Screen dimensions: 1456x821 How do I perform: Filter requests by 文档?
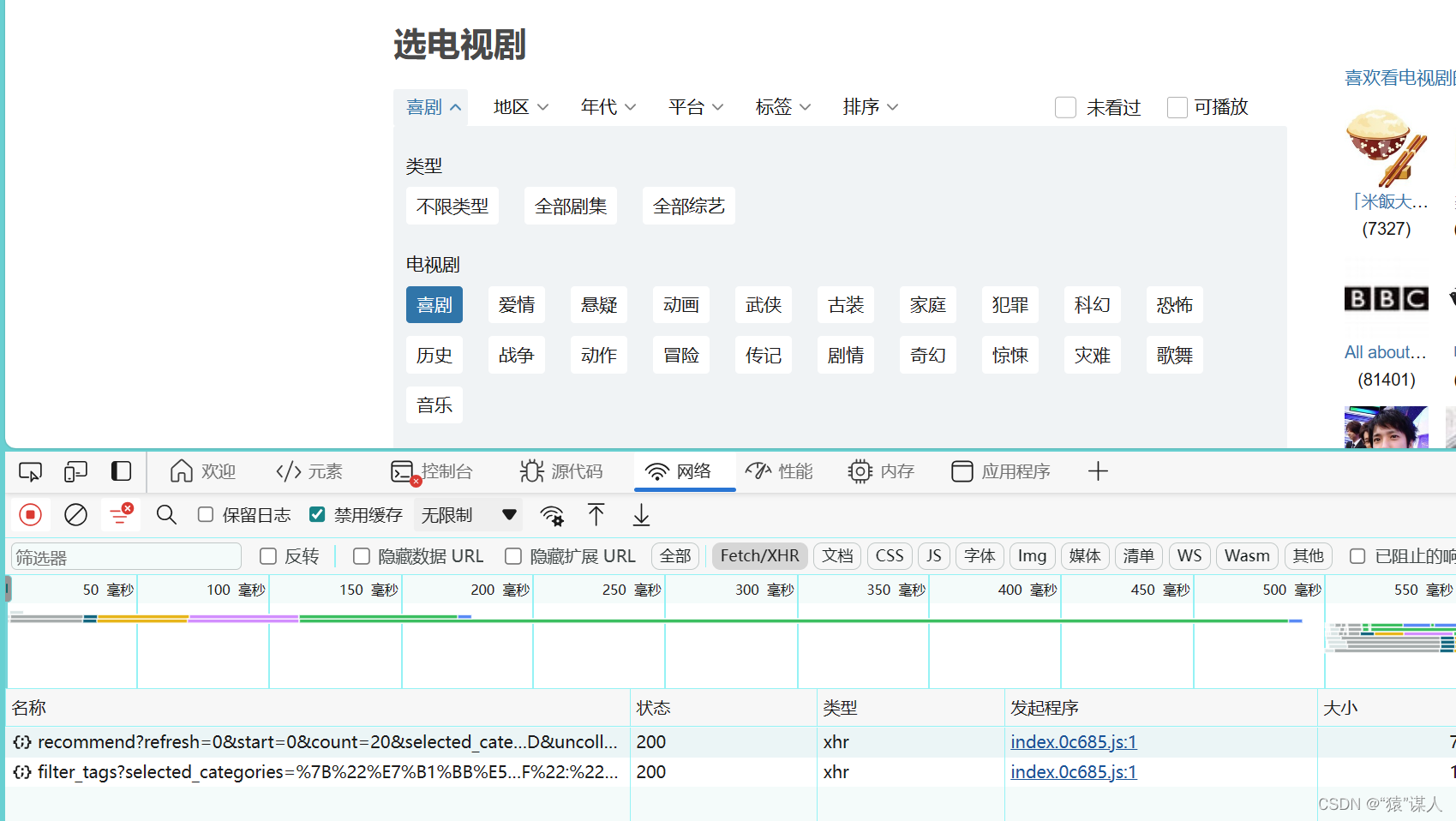coord(837,556)
